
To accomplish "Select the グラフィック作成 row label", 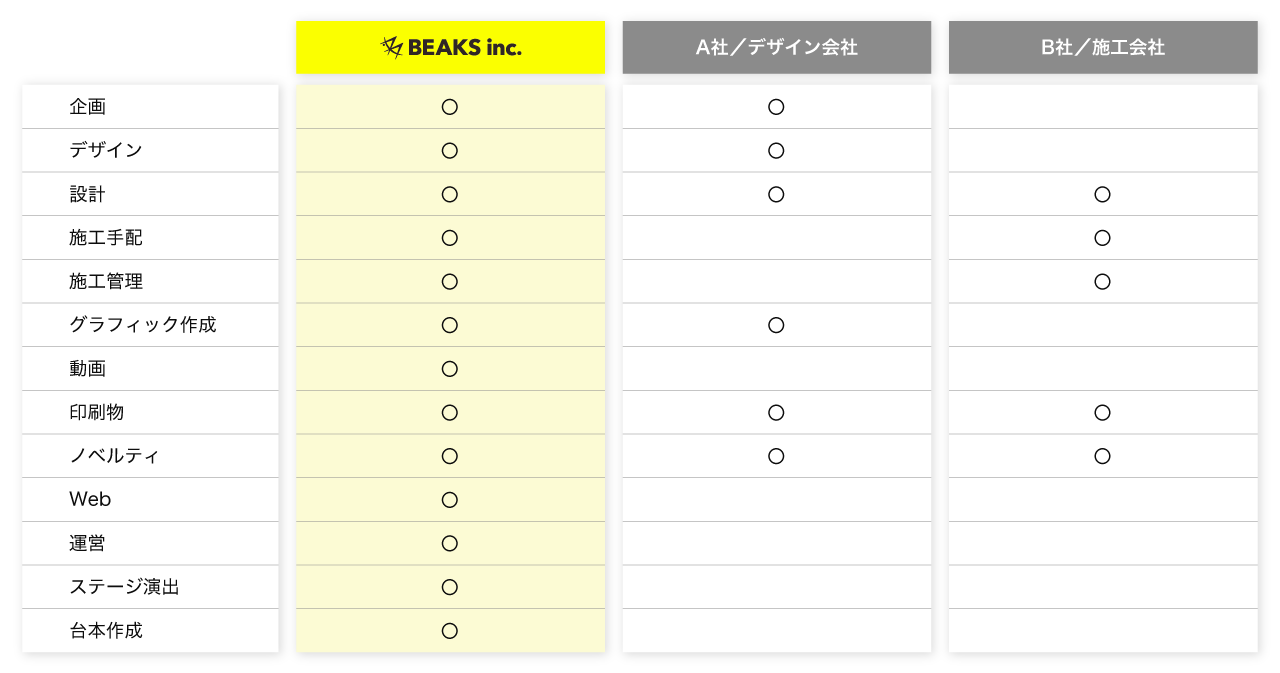I will click(x=142, y=325).
